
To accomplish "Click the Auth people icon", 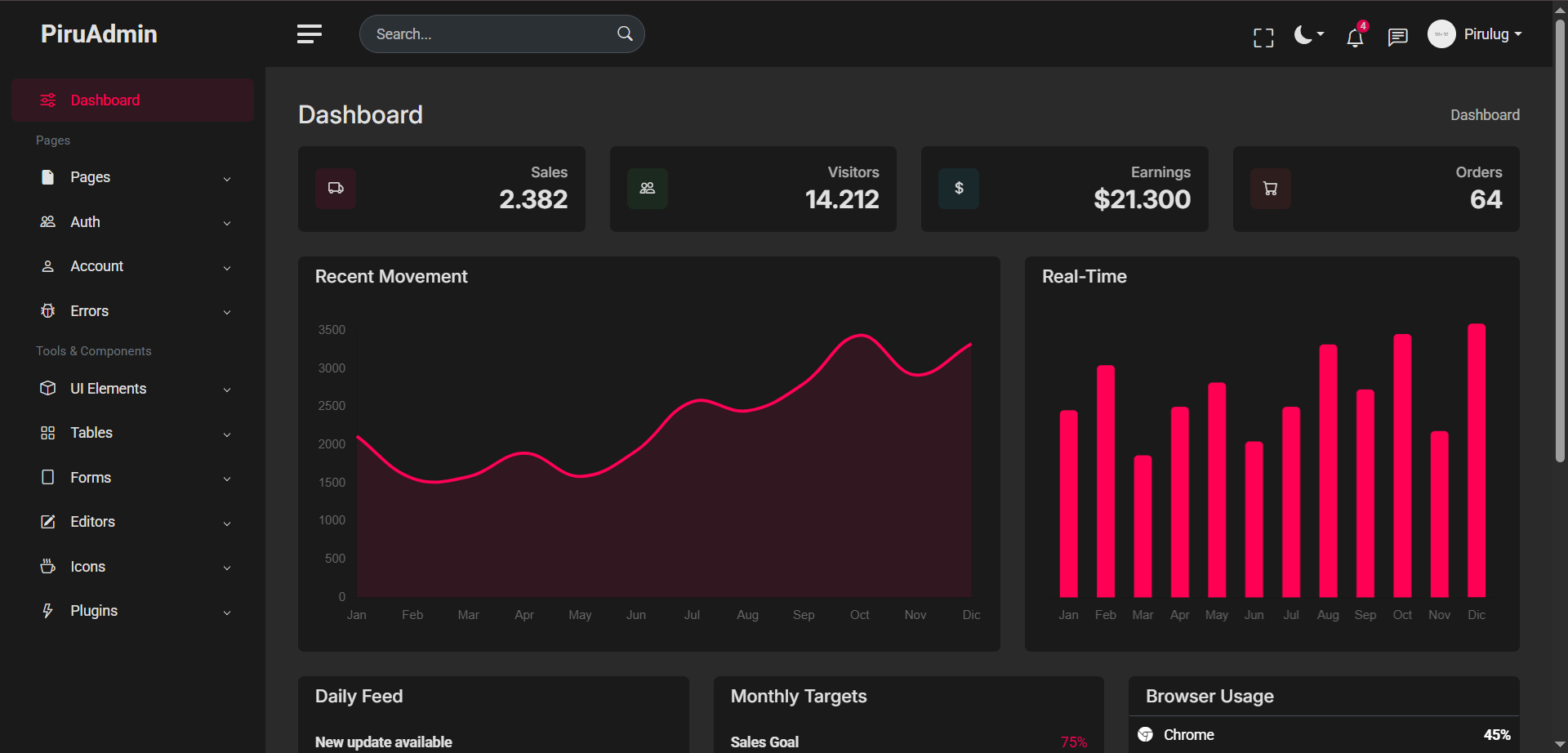I will pos(48,221).
